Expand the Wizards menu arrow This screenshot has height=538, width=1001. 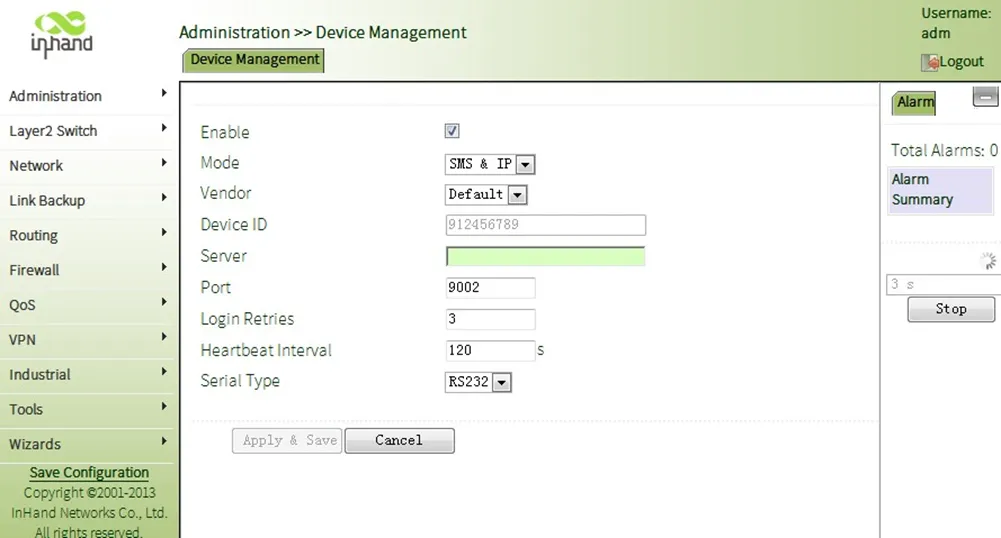click(164, 441)
